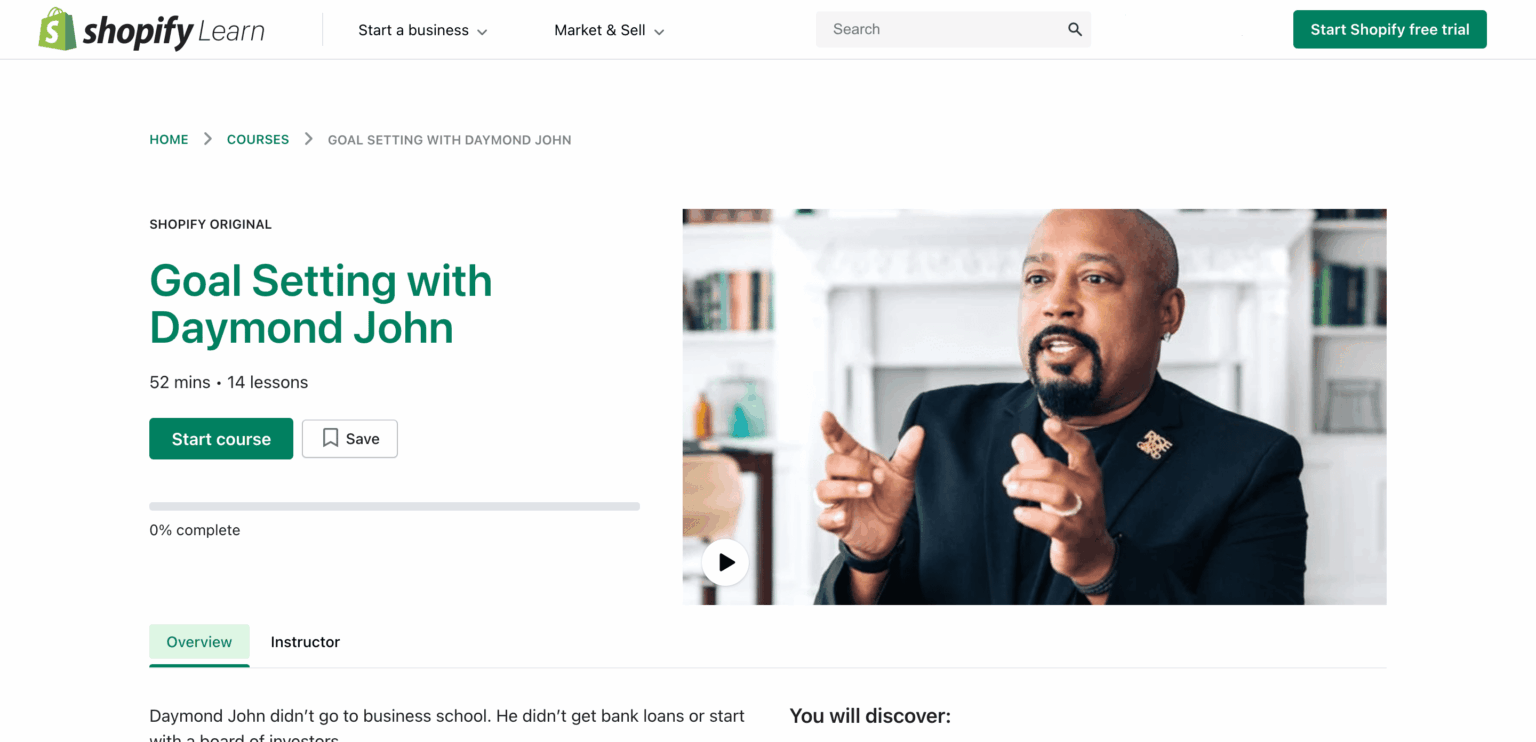Click the search magnifying glass icon
1536x742 pixels.
point(1074,29)
